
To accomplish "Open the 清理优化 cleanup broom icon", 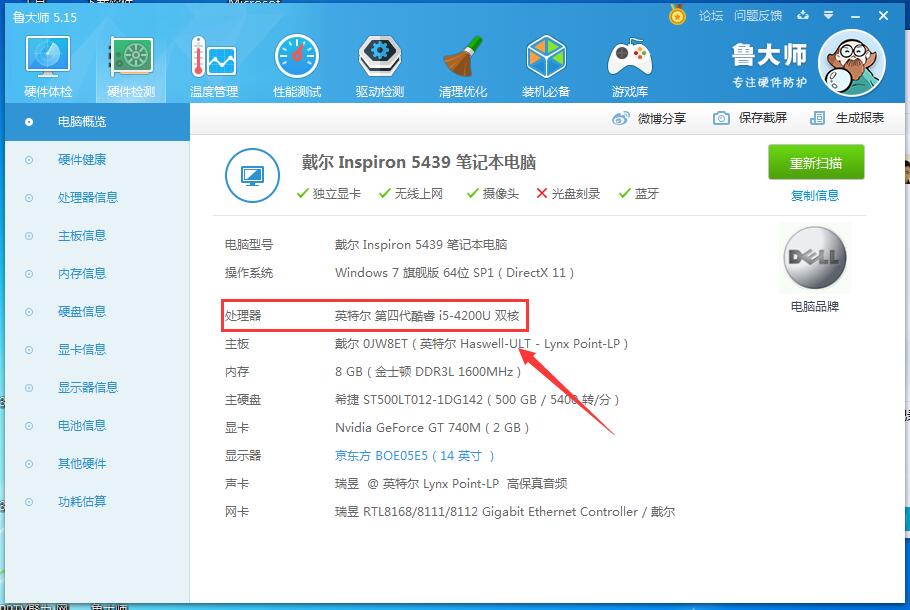I will (x=463, y=66).
